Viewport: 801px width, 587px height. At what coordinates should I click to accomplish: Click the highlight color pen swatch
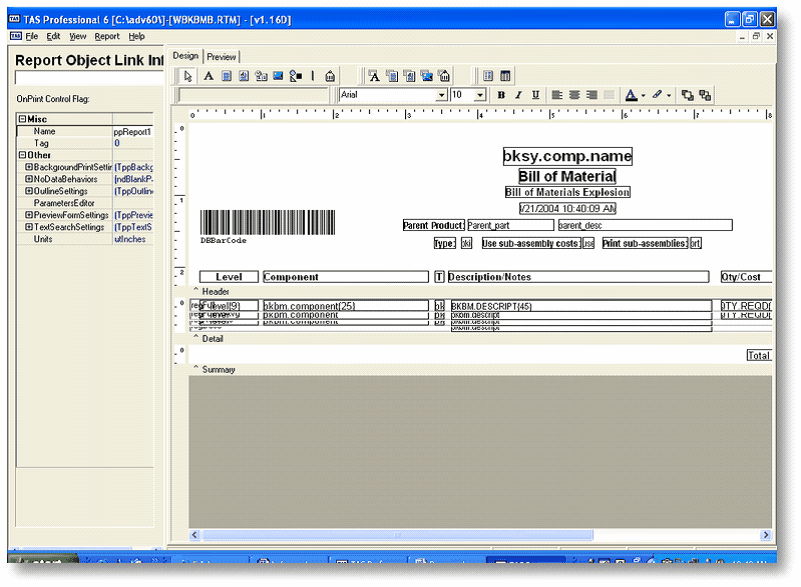(657, 95)
